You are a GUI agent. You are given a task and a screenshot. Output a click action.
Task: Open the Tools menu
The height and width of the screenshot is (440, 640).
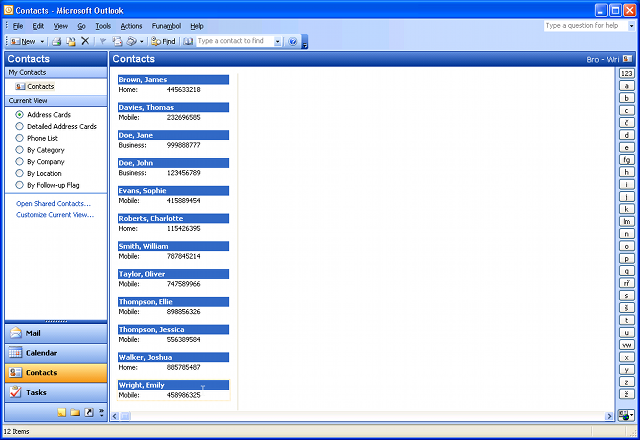pos(103,26)
